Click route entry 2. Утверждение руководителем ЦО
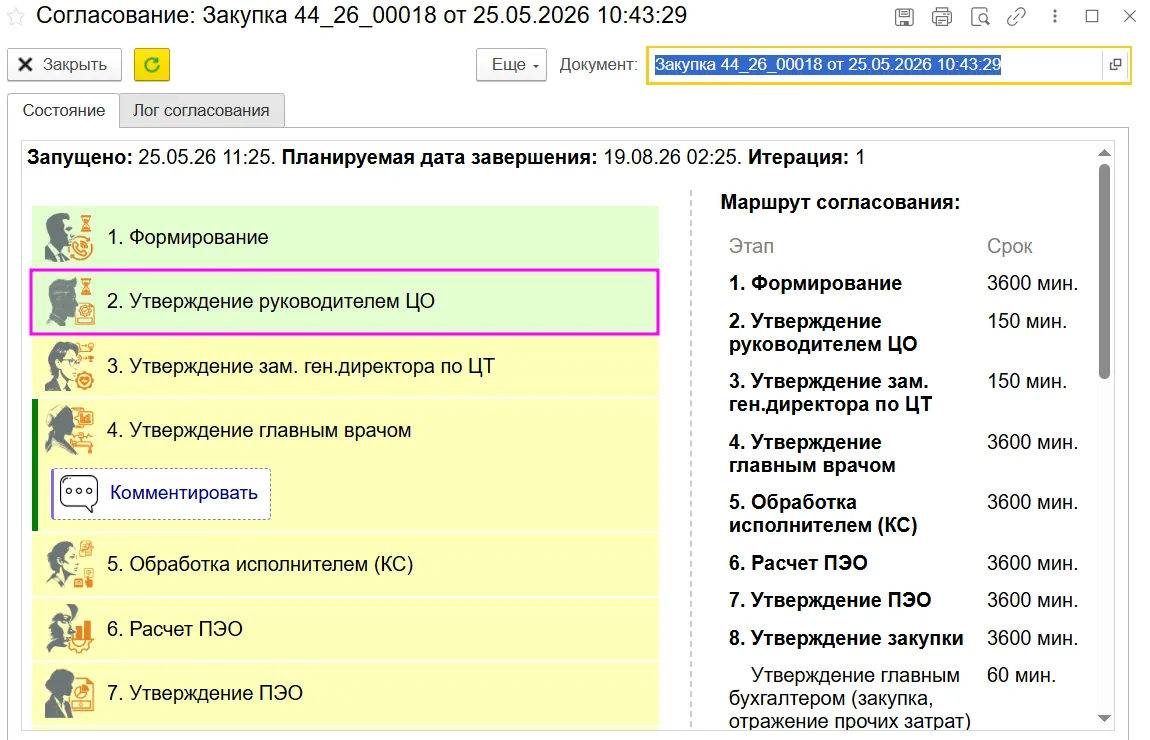1150x740 pixels. [823, 332]
